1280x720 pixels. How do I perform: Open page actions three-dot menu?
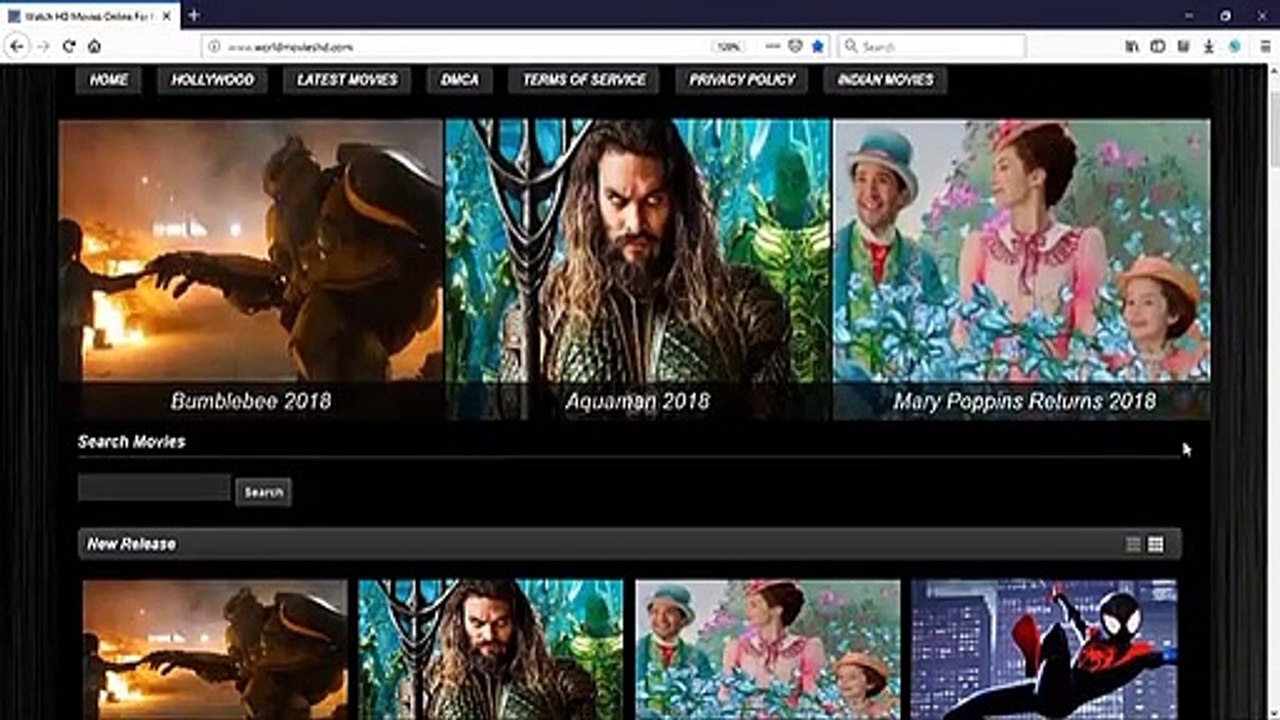click(773, 46)
